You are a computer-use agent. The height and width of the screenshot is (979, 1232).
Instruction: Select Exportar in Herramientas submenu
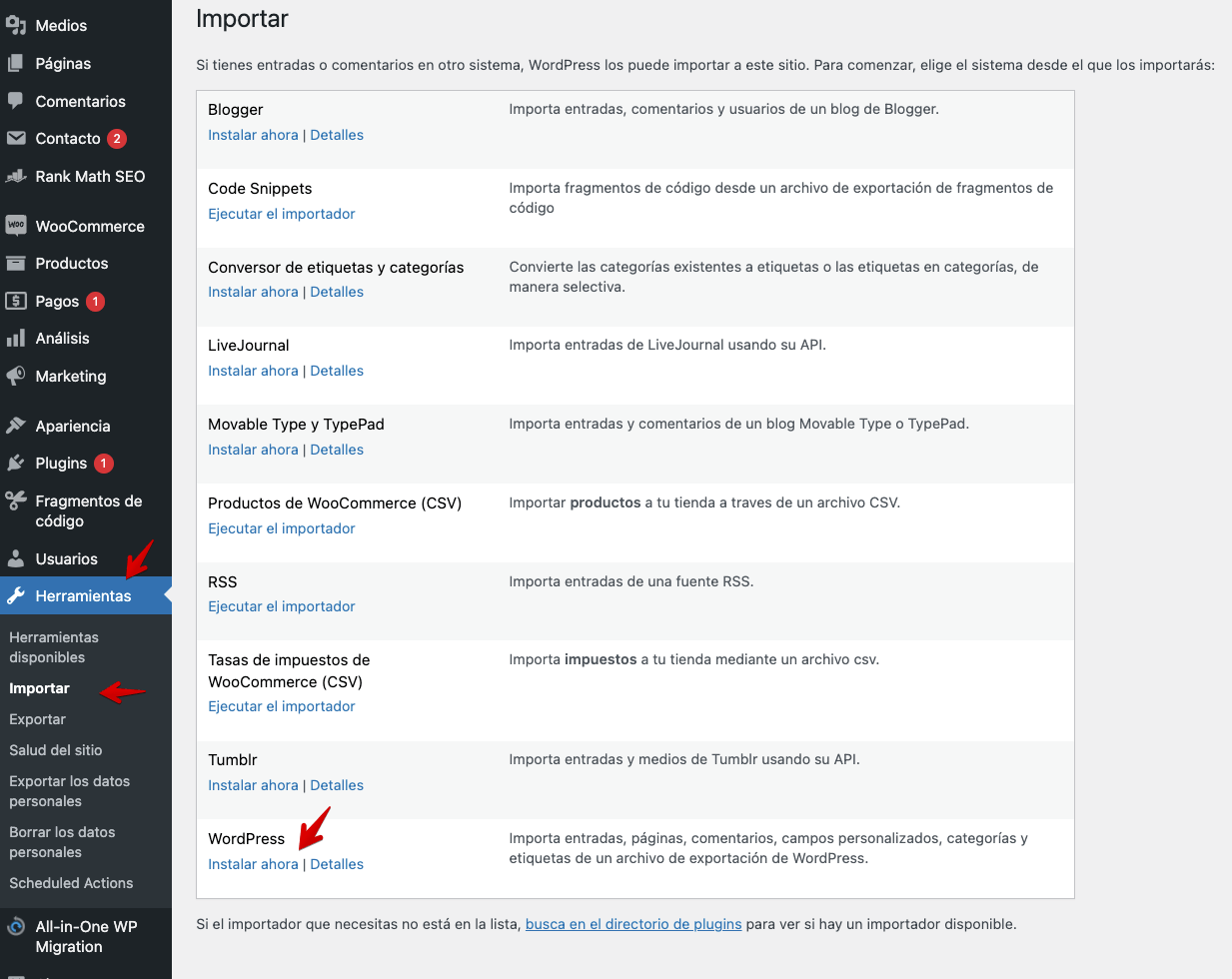(38, 719)
